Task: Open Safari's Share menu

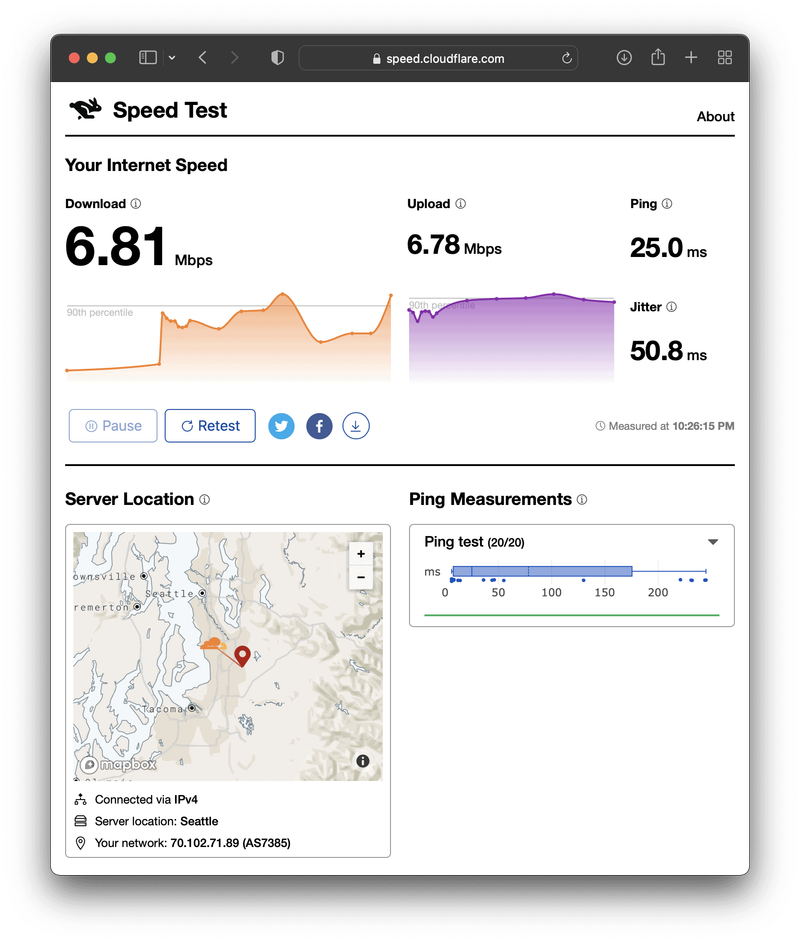Action: 657,58
